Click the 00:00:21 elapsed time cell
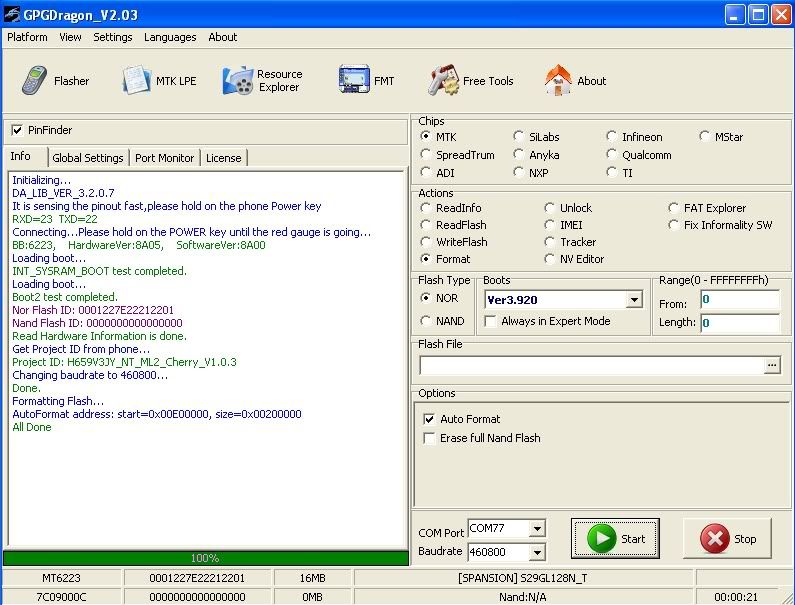This screenshot has height=605, width=795. point(736,597)
